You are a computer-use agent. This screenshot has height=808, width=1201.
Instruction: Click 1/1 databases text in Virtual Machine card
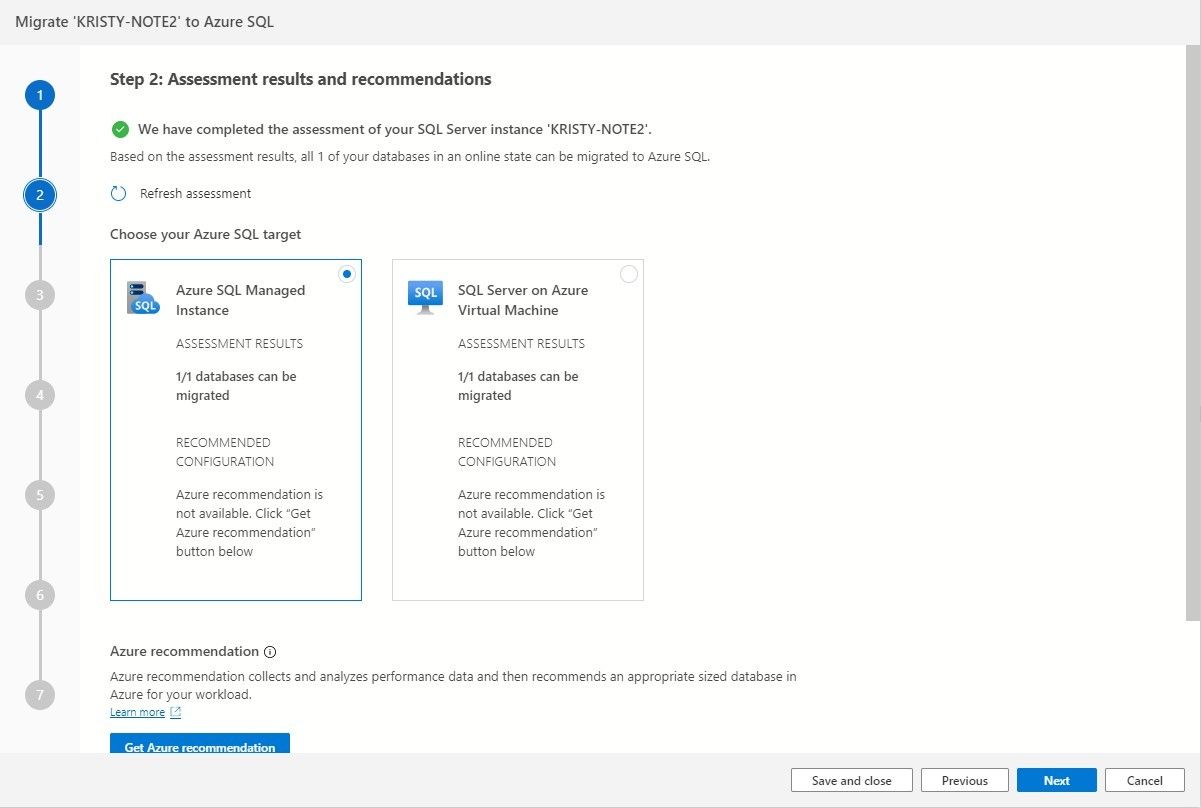pos(518,386)
